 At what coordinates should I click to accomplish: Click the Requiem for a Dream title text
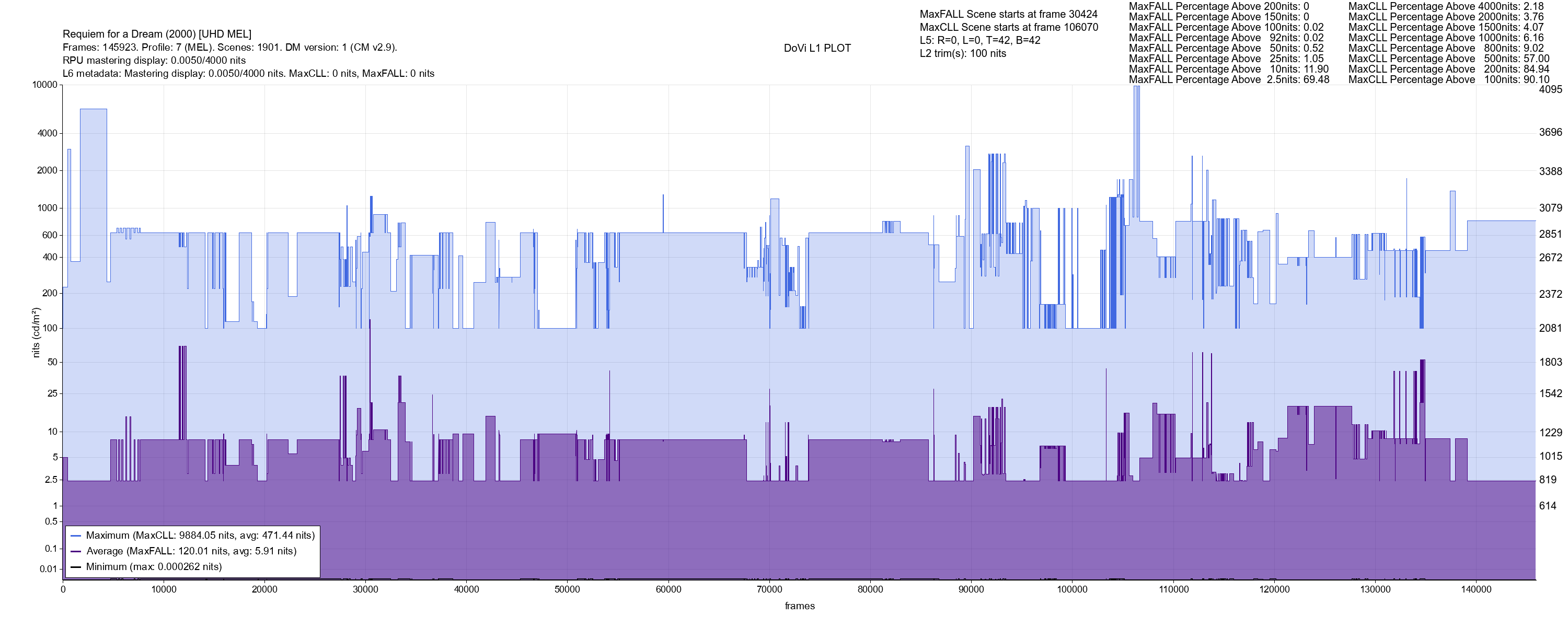pos(157,34)
